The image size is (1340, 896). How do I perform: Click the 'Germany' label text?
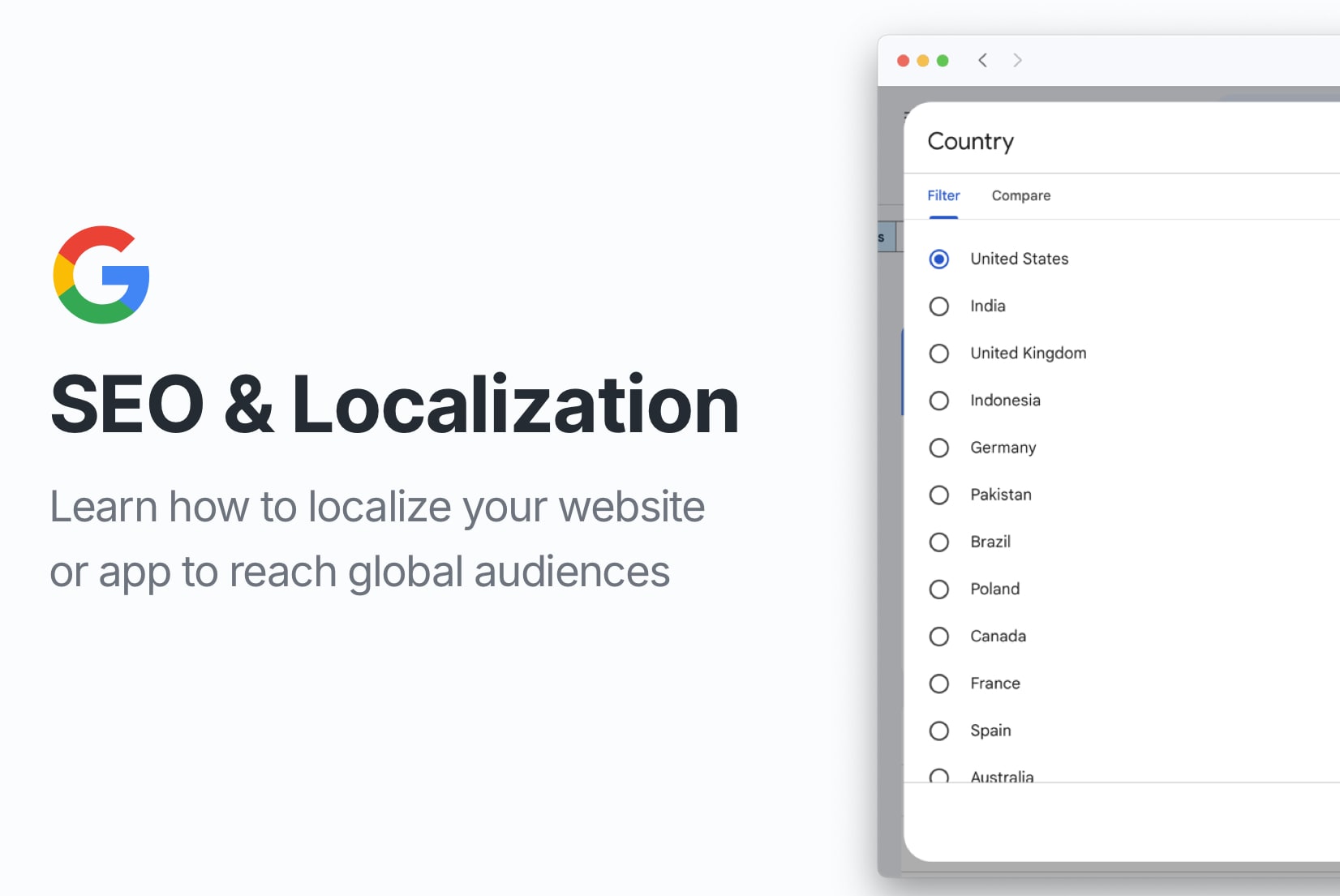1003,448
